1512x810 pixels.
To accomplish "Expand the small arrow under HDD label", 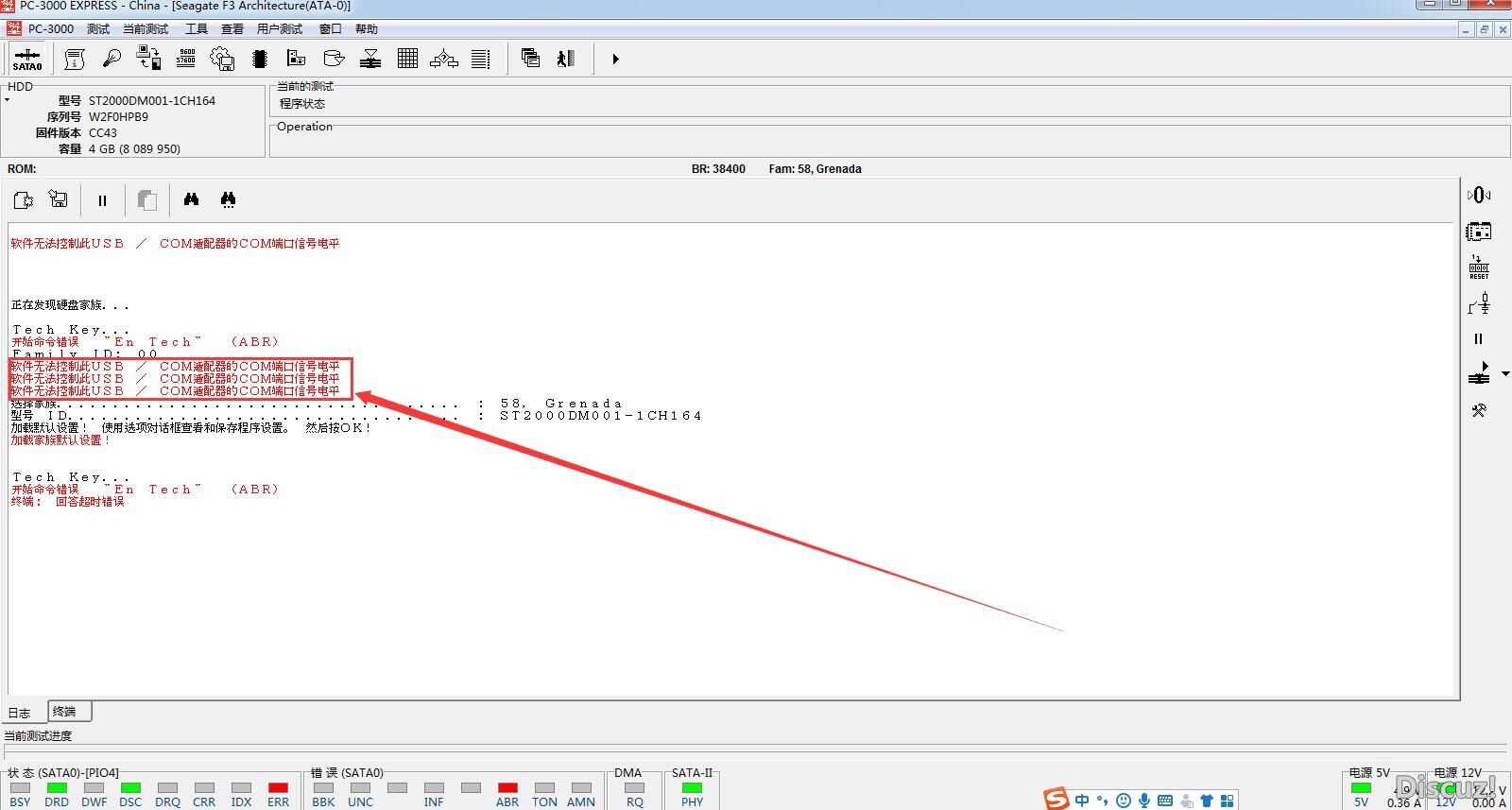I will [x=7, y=99].
